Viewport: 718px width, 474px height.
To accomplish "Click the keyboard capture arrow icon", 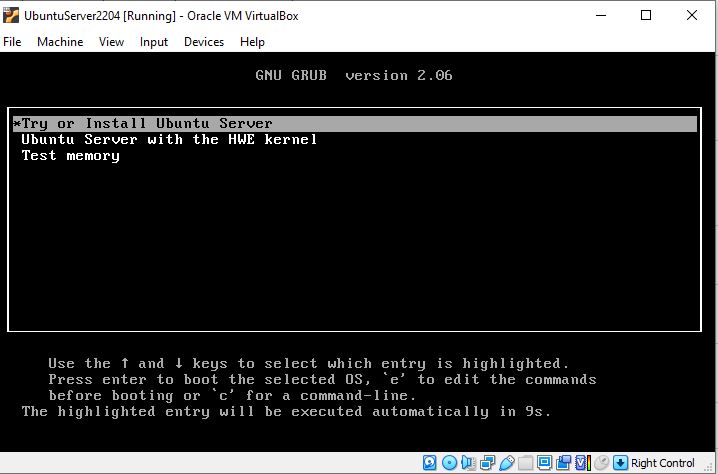I will tap(620, 463).
